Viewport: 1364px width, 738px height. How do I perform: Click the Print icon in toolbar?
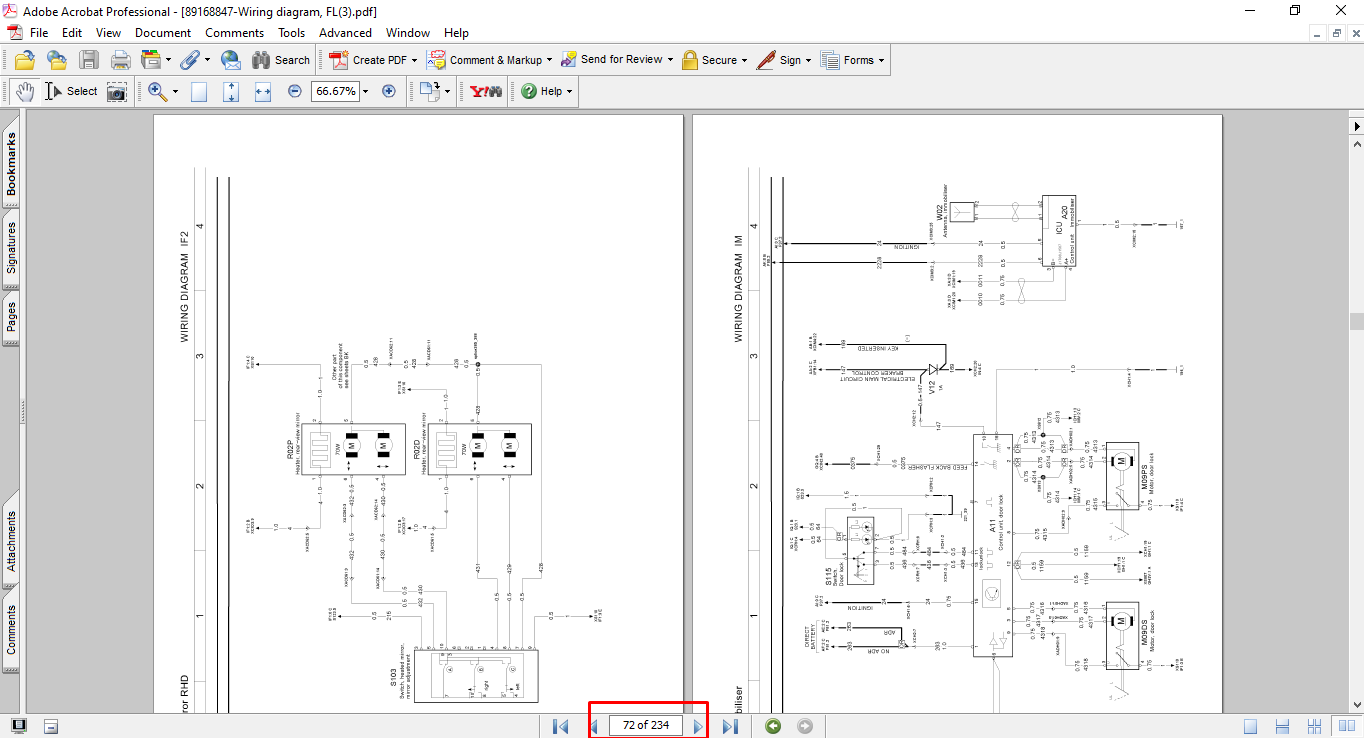[x=121, y=60]
